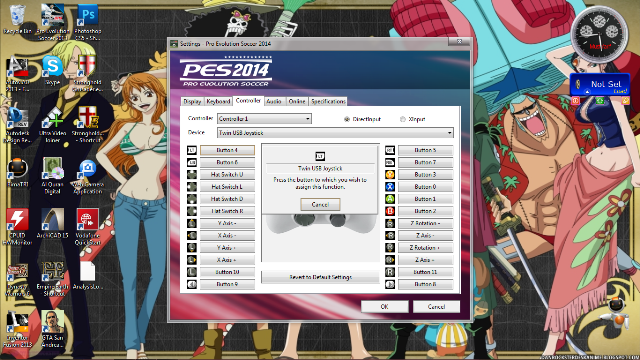Click the Back button icon beside Button 9
Image resolution: width=640 pixels, height=360 pixels.
click(x=192, y=284)
